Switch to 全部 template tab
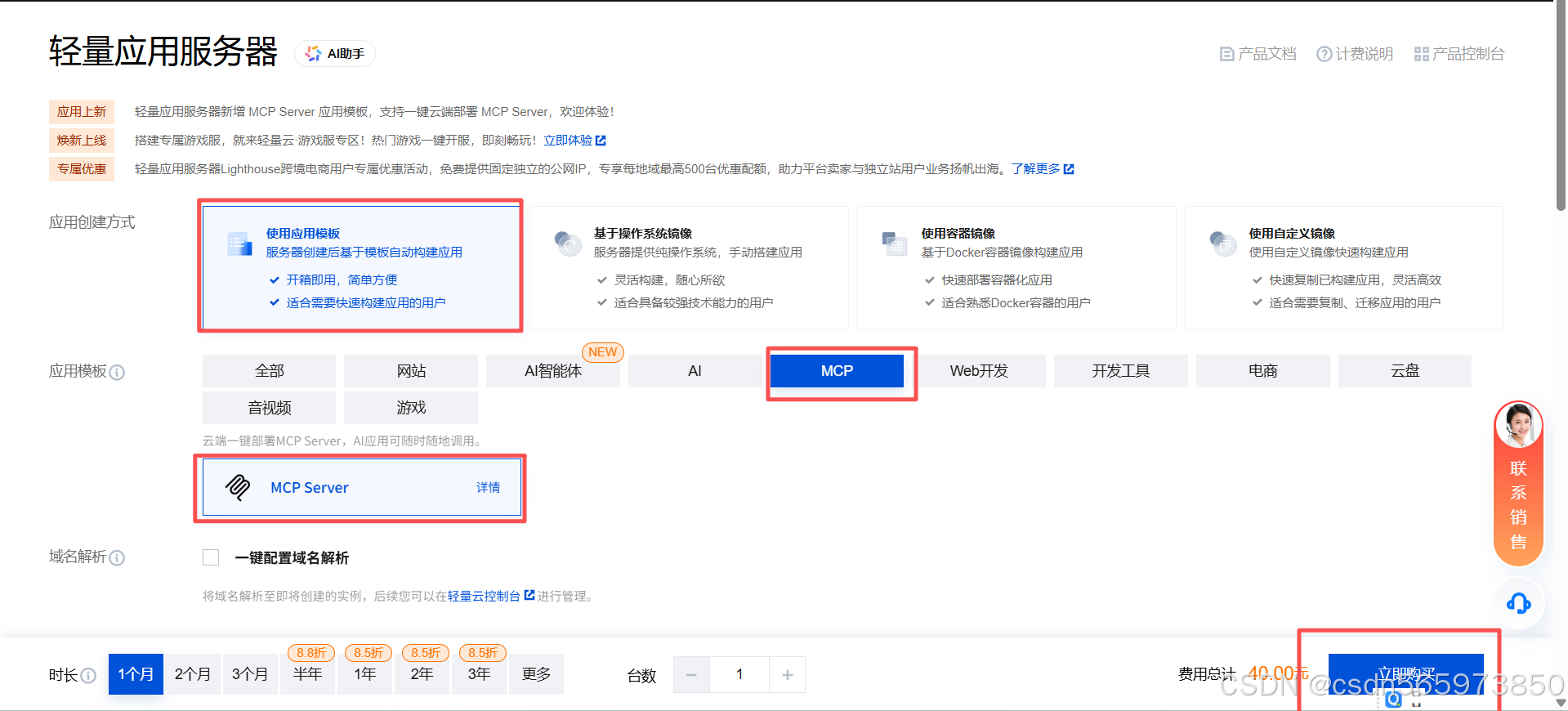 pos(269,371)
